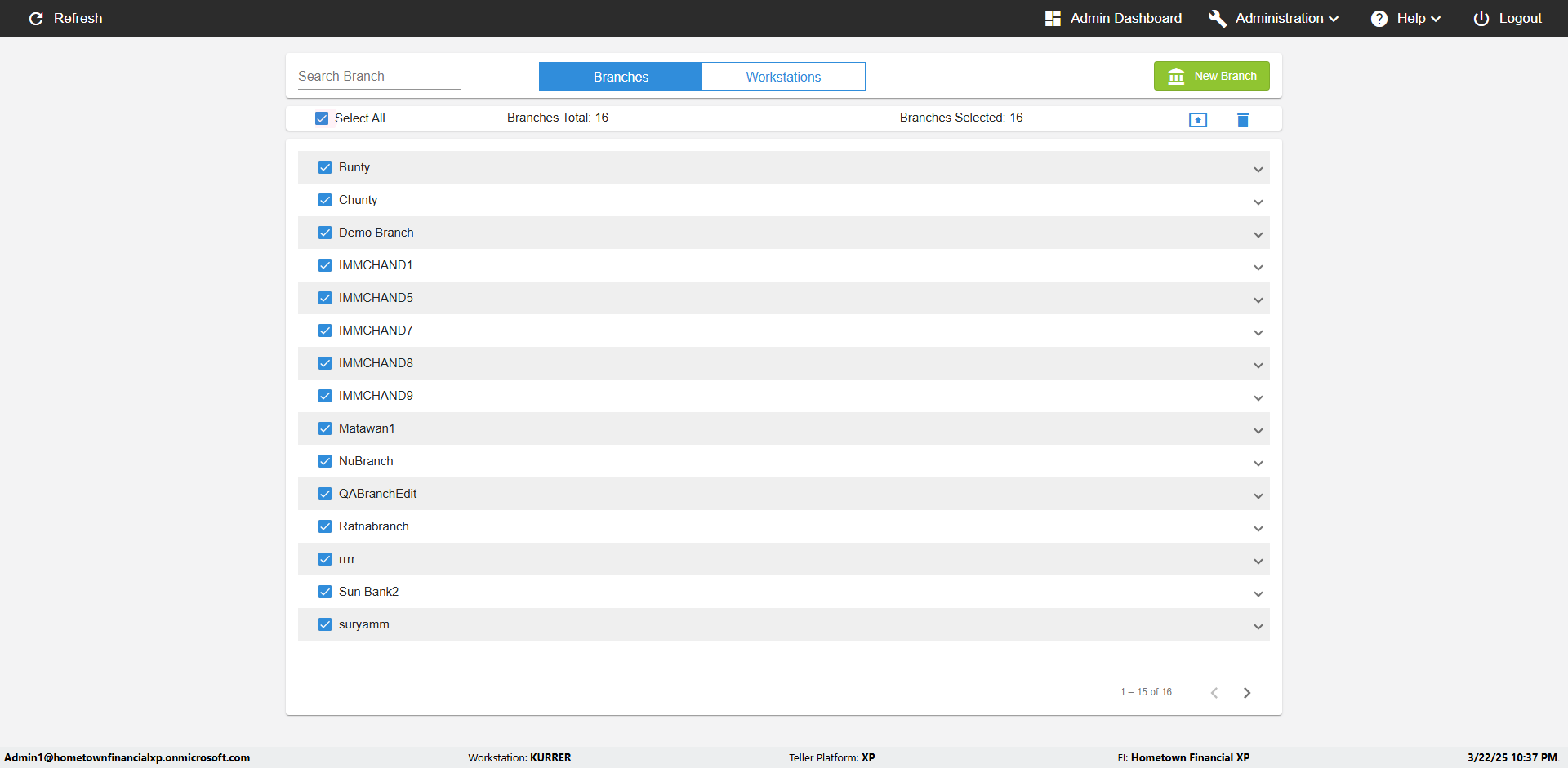
Task: Click the Refresh label
Action: pos(78,18)
